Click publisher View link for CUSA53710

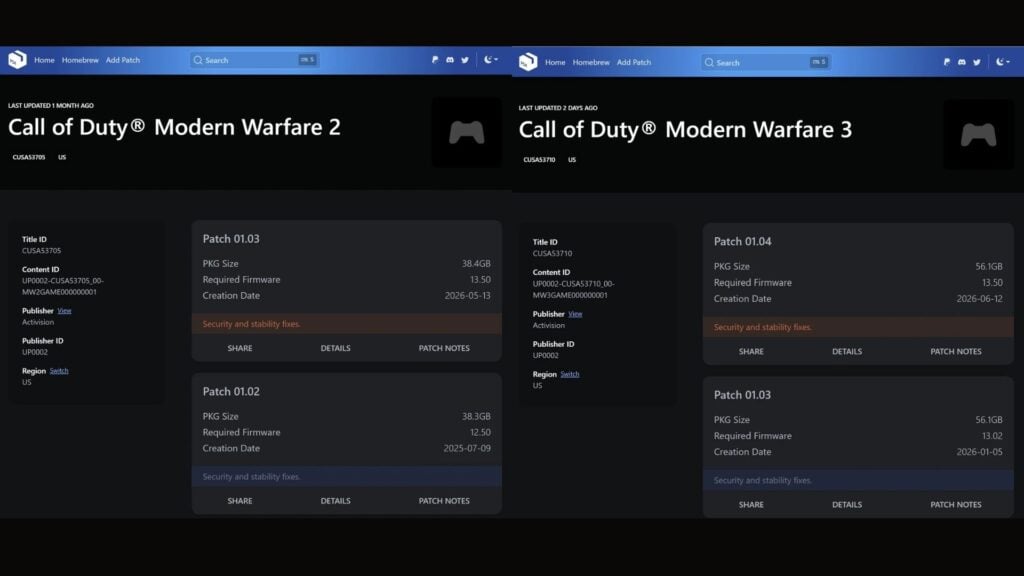pos(575,314)
